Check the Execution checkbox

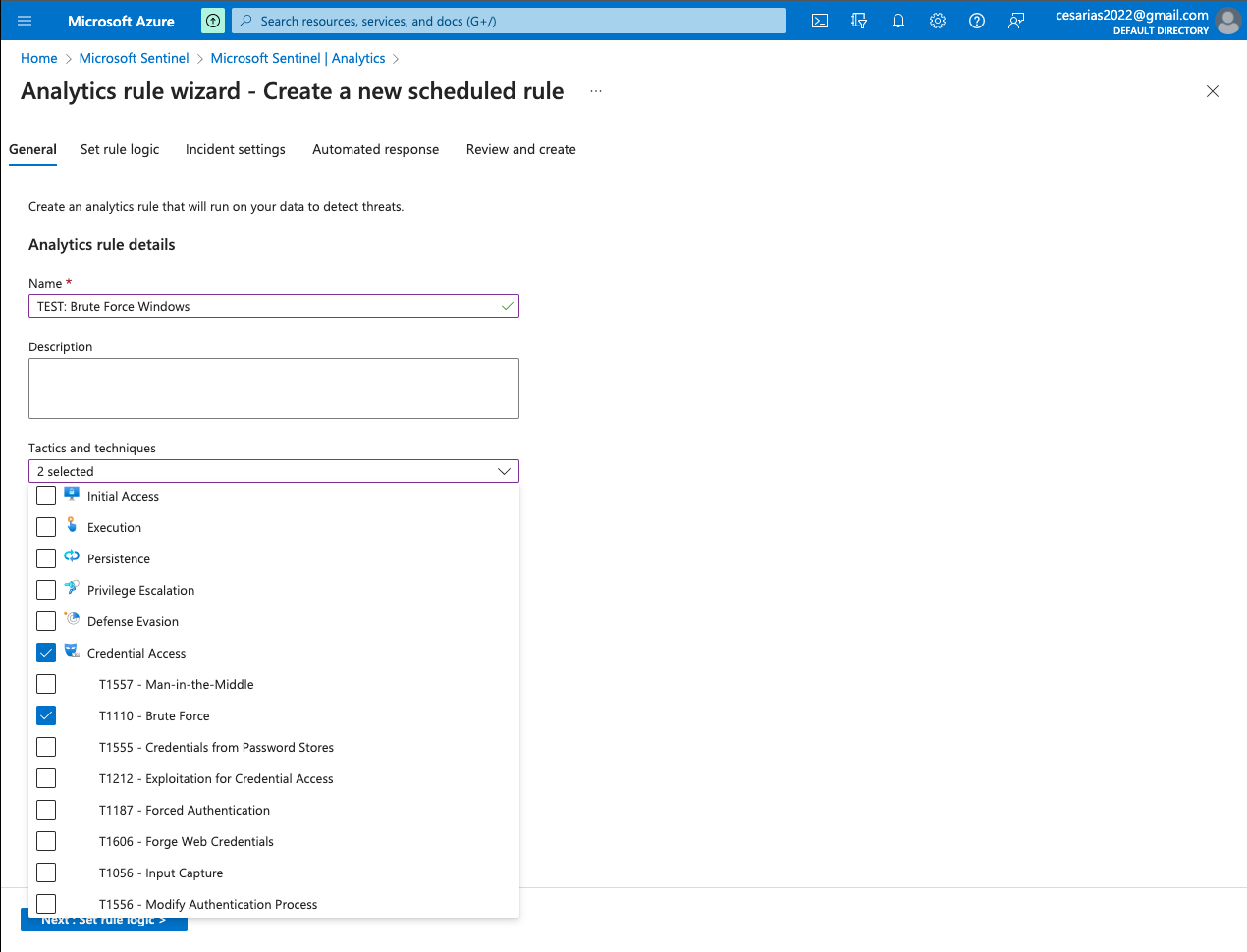pyautogui.click(x=46, y=527)
